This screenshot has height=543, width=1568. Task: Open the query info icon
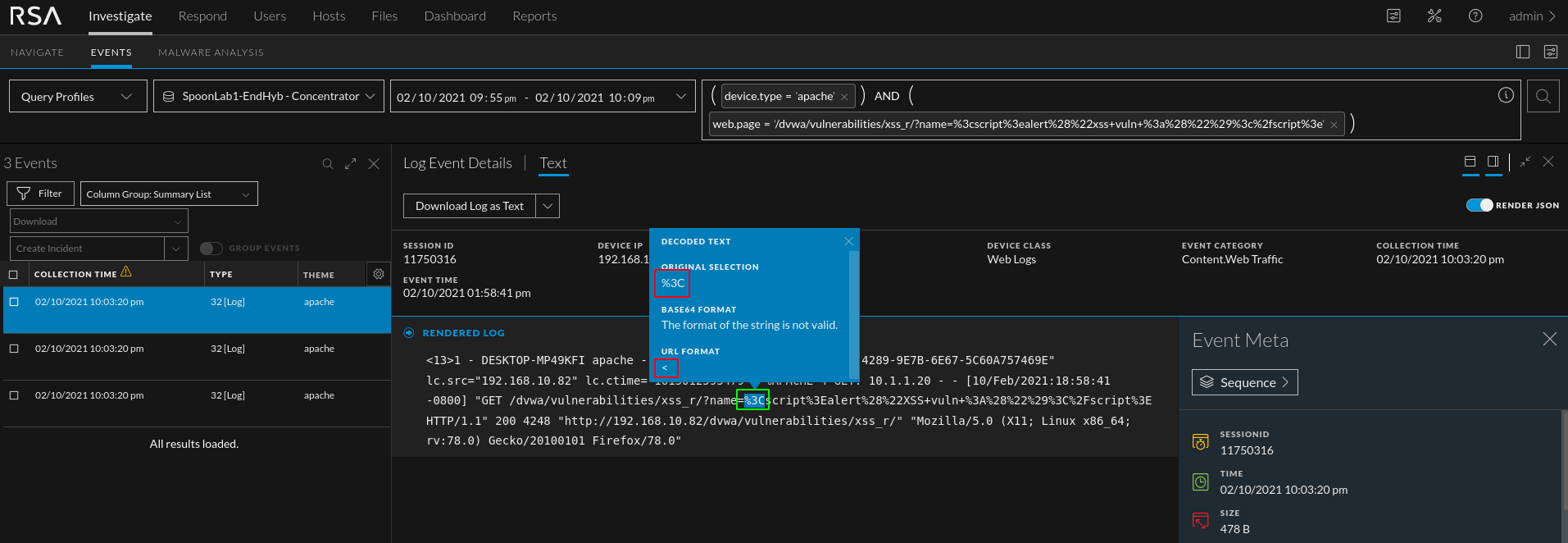(1505, 95)
